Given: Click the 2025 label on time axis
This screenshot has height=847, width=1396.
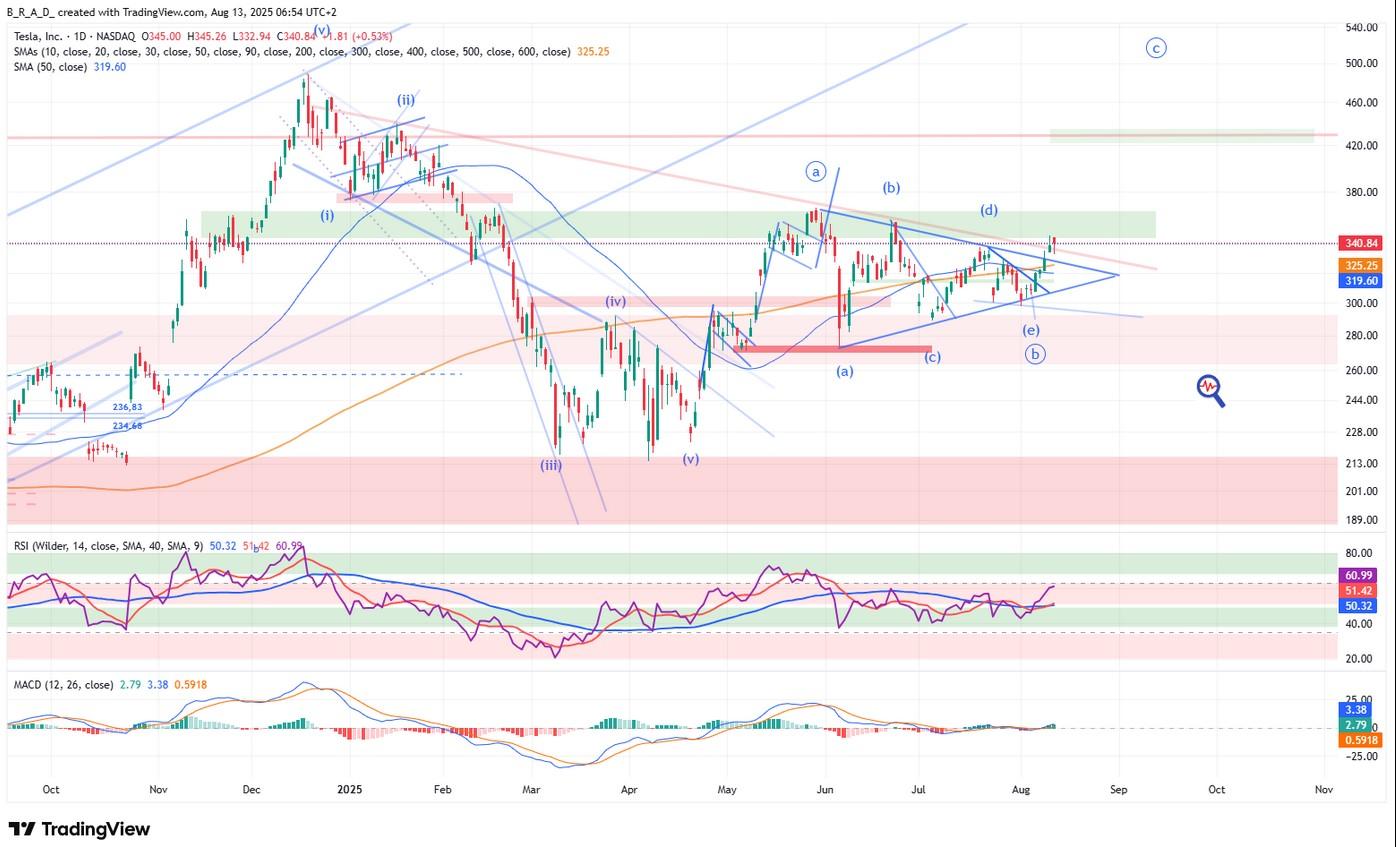Looking at the screenshot, I should pos(348,789).
